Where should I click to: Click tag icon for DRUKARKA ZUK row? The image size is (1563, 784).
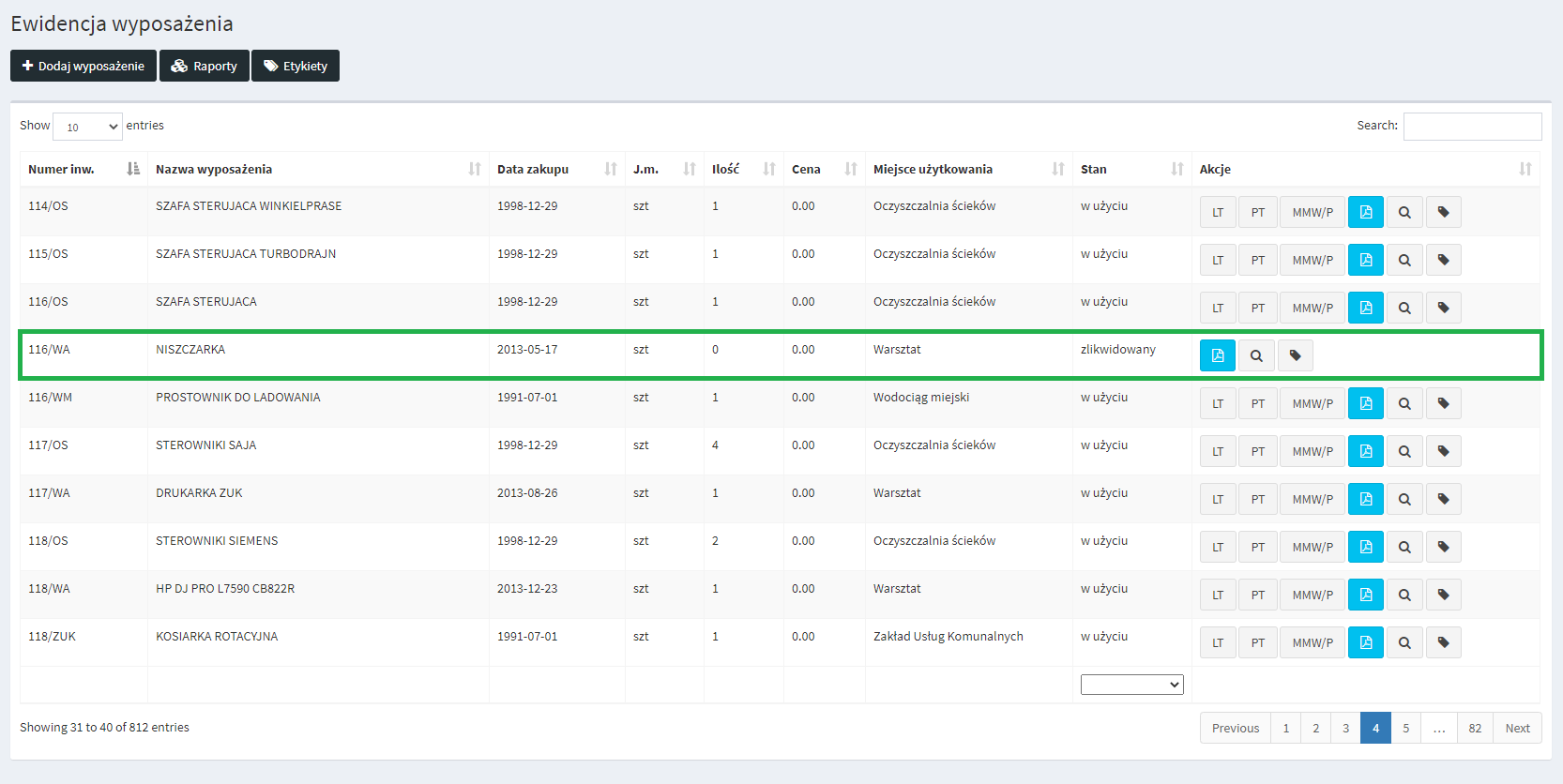point(1443,499)
